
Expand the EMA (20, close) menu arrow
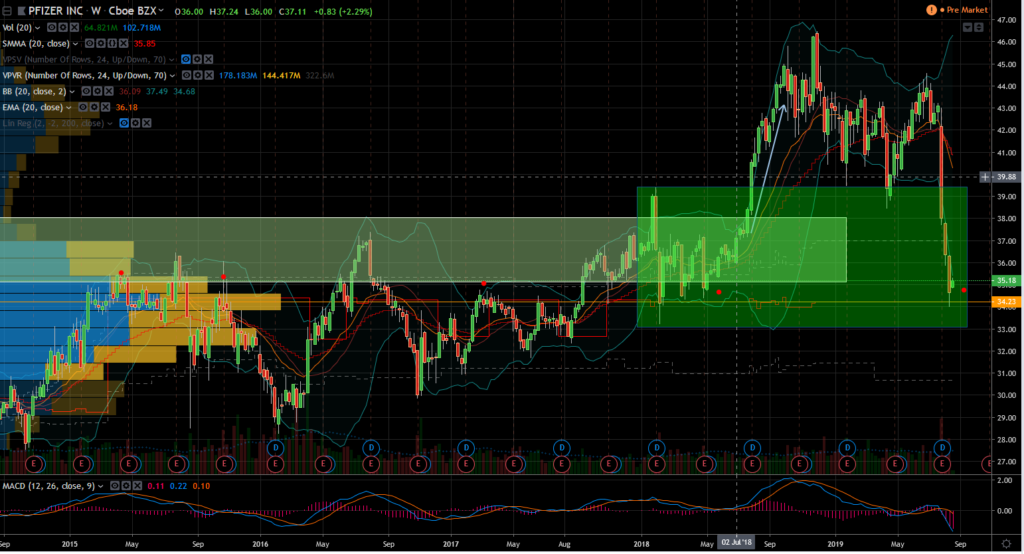[69, 108]
